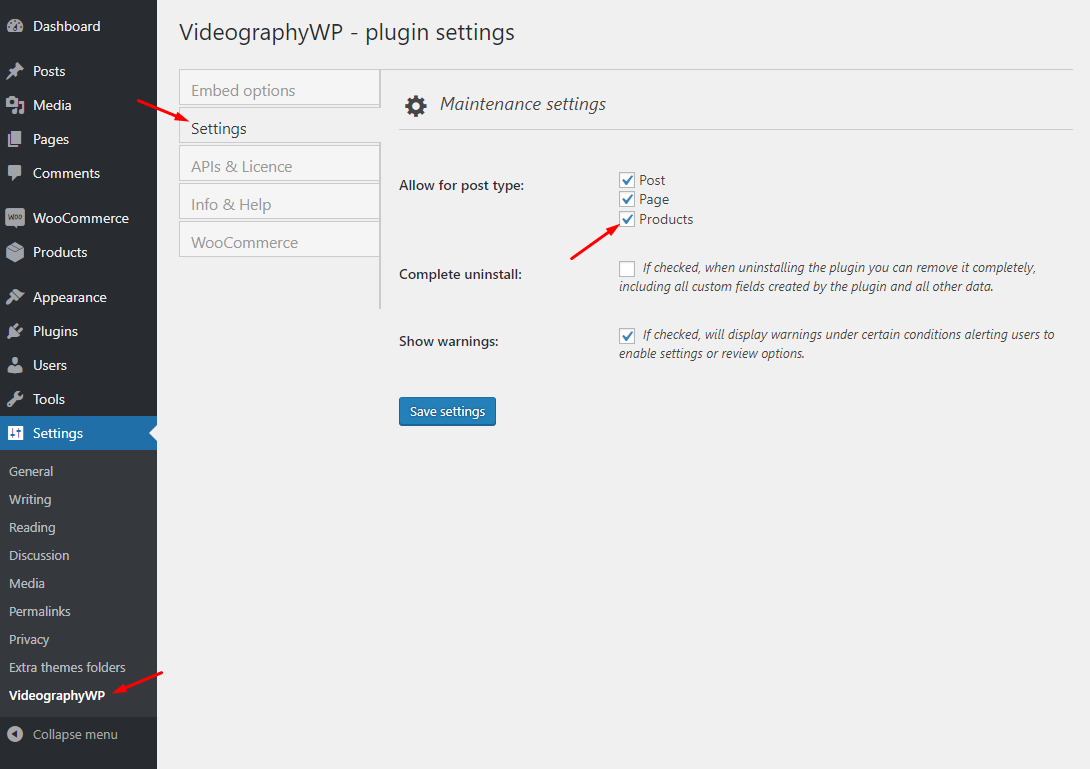Click the Products checkbox label text
This screenshot has height=769, width=1090.
pos(666,219)
